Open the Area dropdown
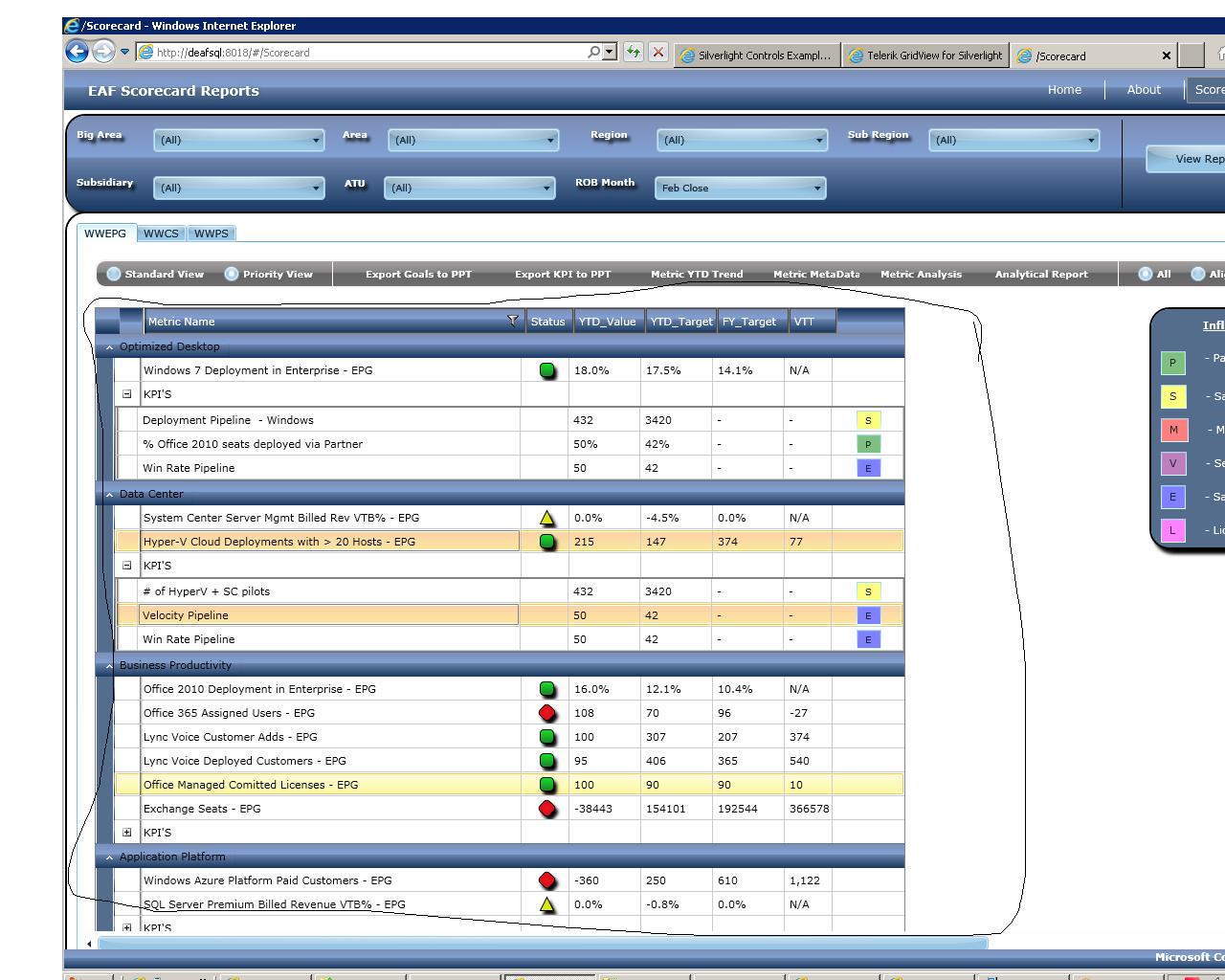 (x=474, y=140)
